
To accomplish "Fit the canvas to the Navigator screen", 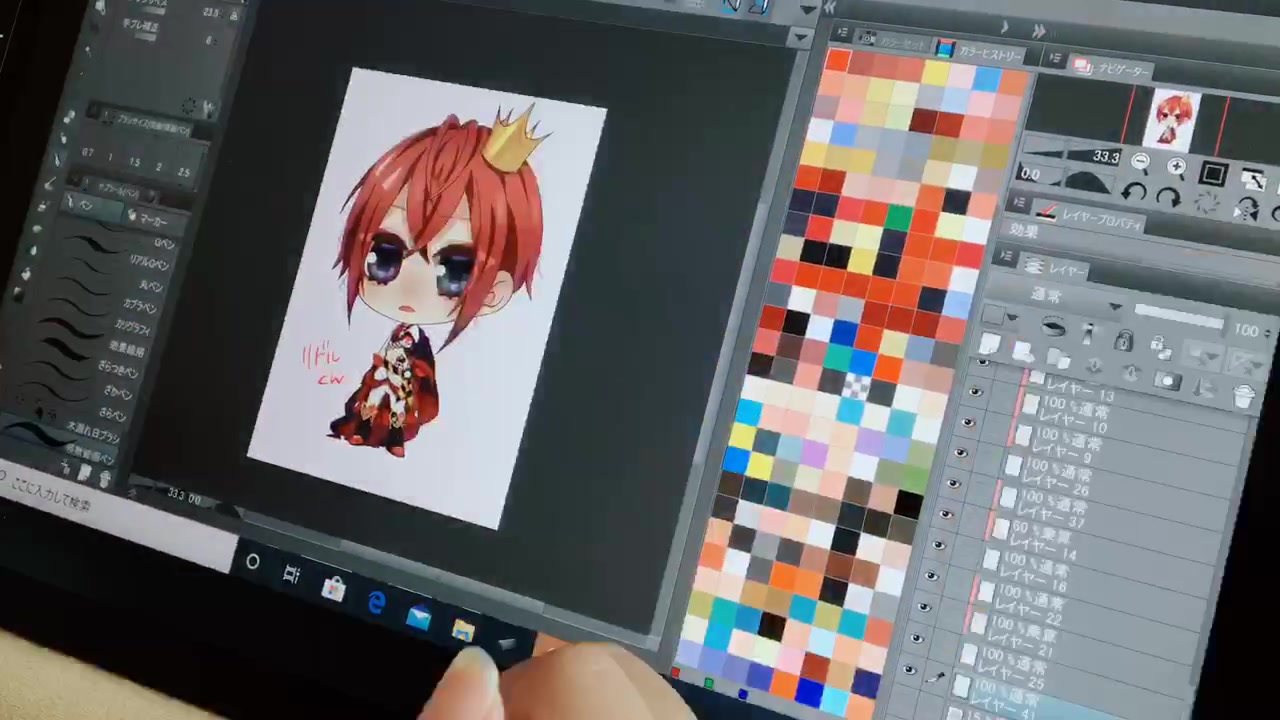I will tap(1253, 180).
